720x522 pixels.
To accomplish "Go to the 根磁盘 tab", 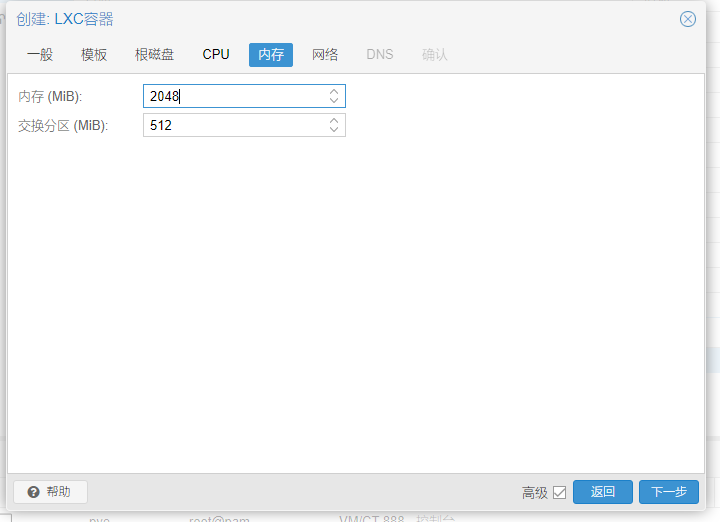I will point(154,55).
